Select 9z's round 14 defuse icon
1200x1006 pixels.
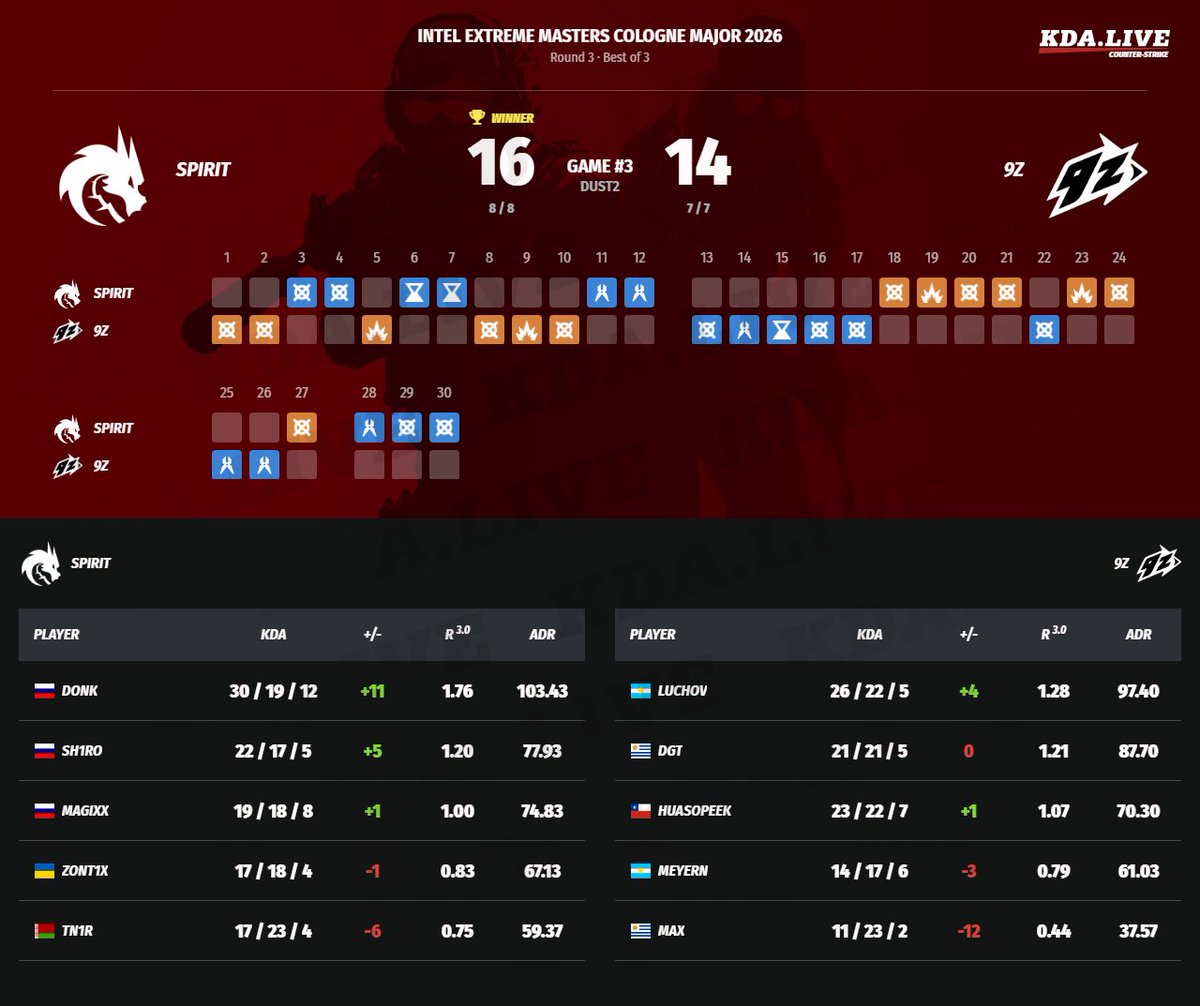[x=745, y=330]
